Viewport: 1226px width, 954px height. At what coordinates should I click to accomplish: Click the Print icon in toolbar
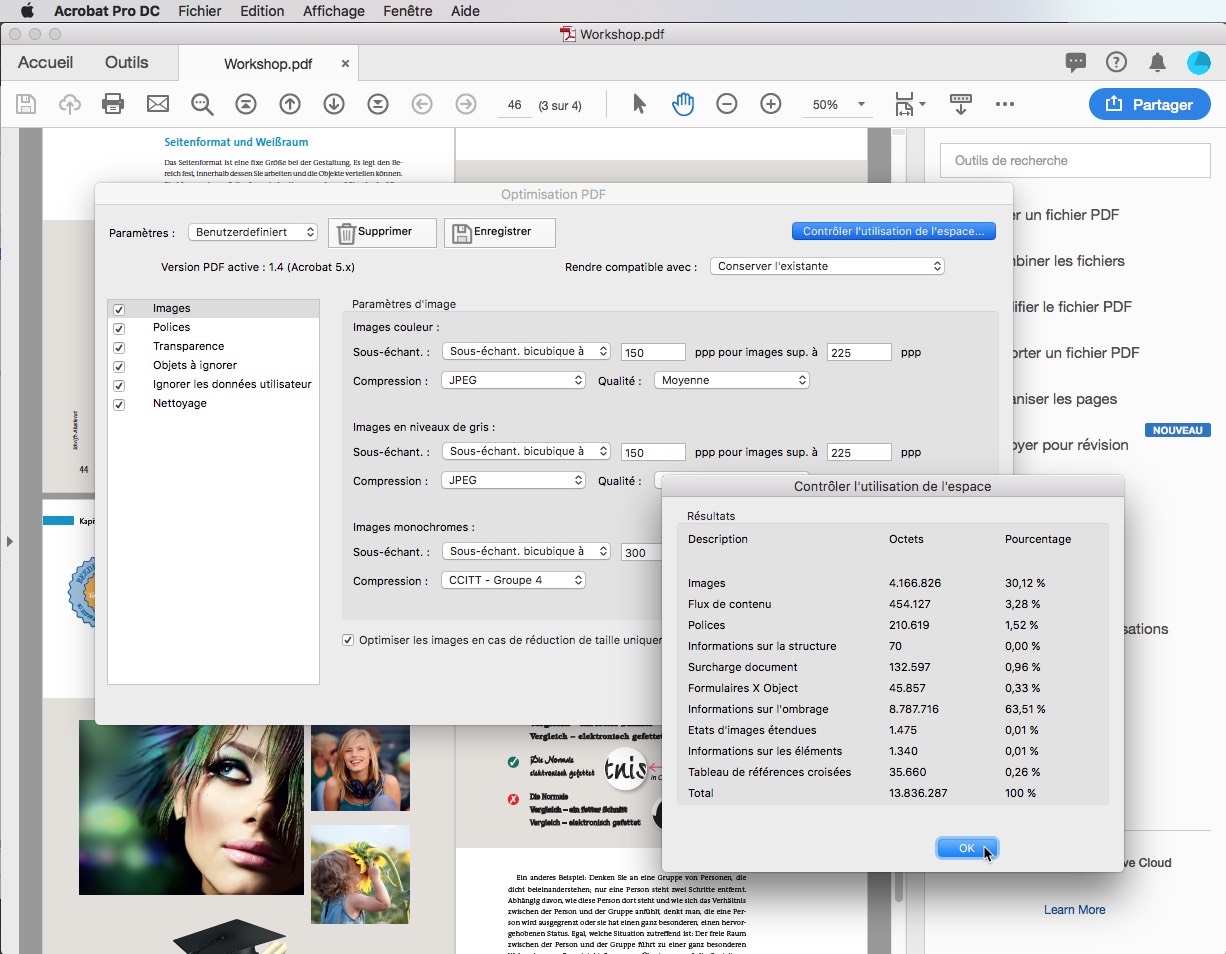pyautogui.click(x=113, y=104)
